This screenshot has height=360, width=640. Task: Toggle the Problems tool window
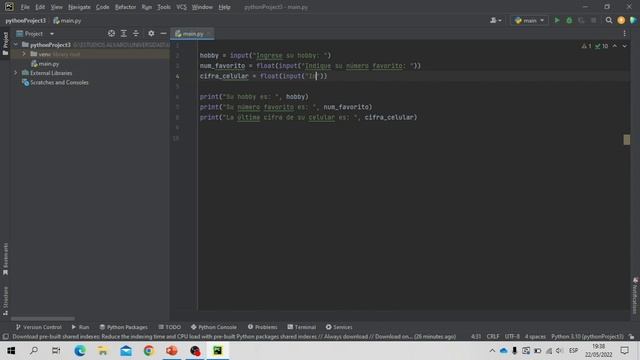262,327
